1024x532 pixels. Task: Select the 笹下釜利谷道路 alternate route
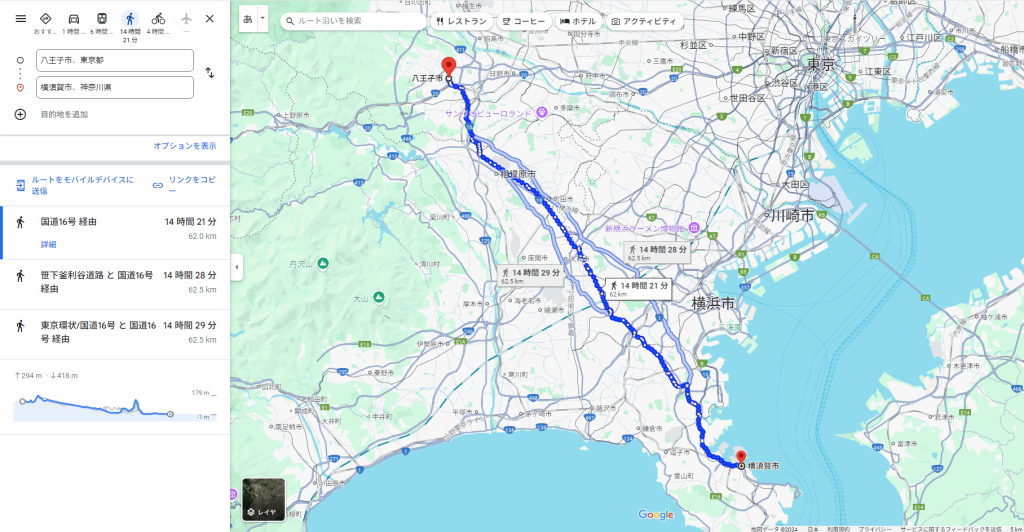coord(115,282)
